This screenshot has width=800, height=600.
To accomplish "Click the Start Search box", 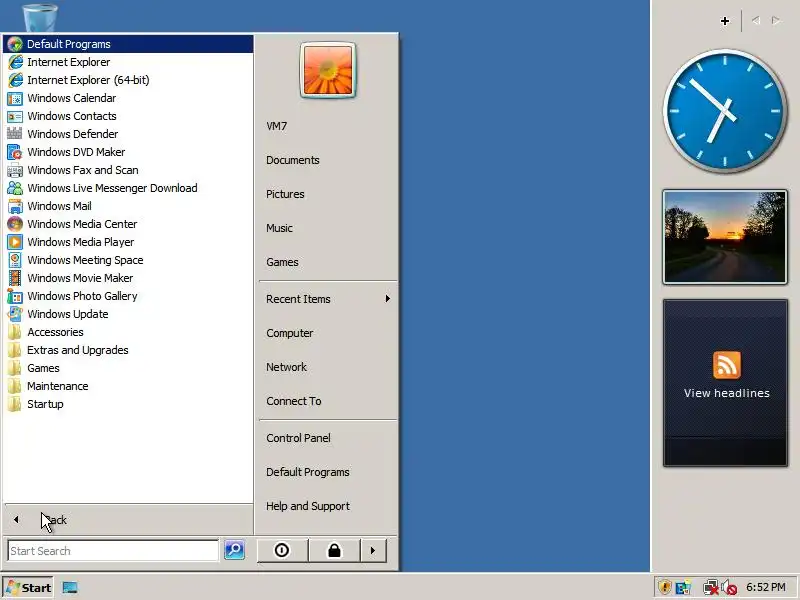I will click(113, 551).
